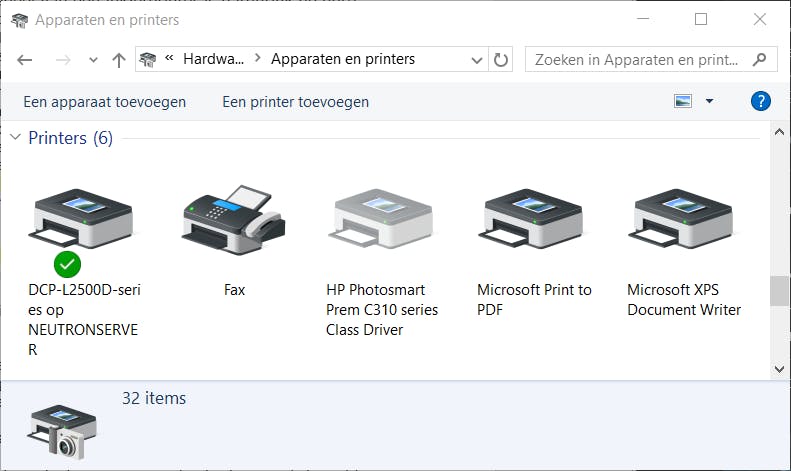The width and height of the screenshot is (791, 471).
Task: Click the scrollbar down arrow
Action: [x=779, y=369]
